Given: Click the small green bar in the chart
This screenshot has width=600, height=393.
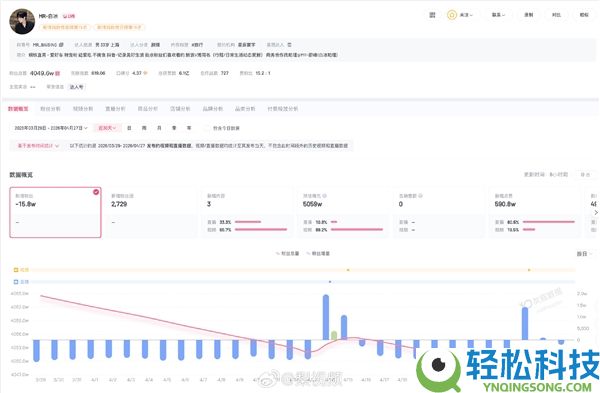Looking at the screenshot, I should pos(334,336).
